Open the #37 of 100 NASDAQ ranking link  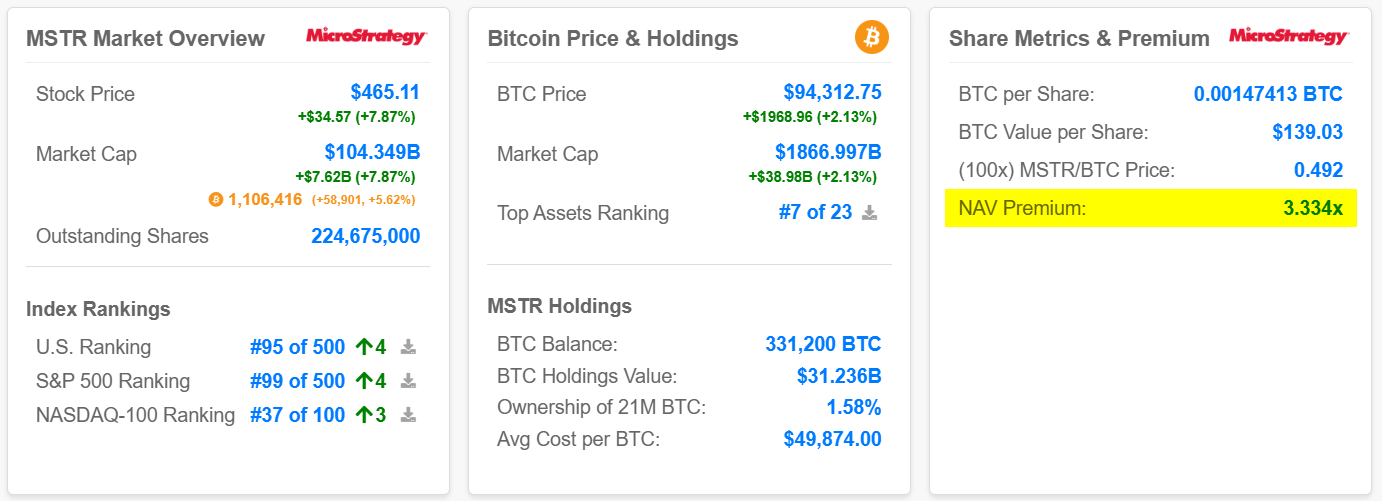(x=297, y=415)
